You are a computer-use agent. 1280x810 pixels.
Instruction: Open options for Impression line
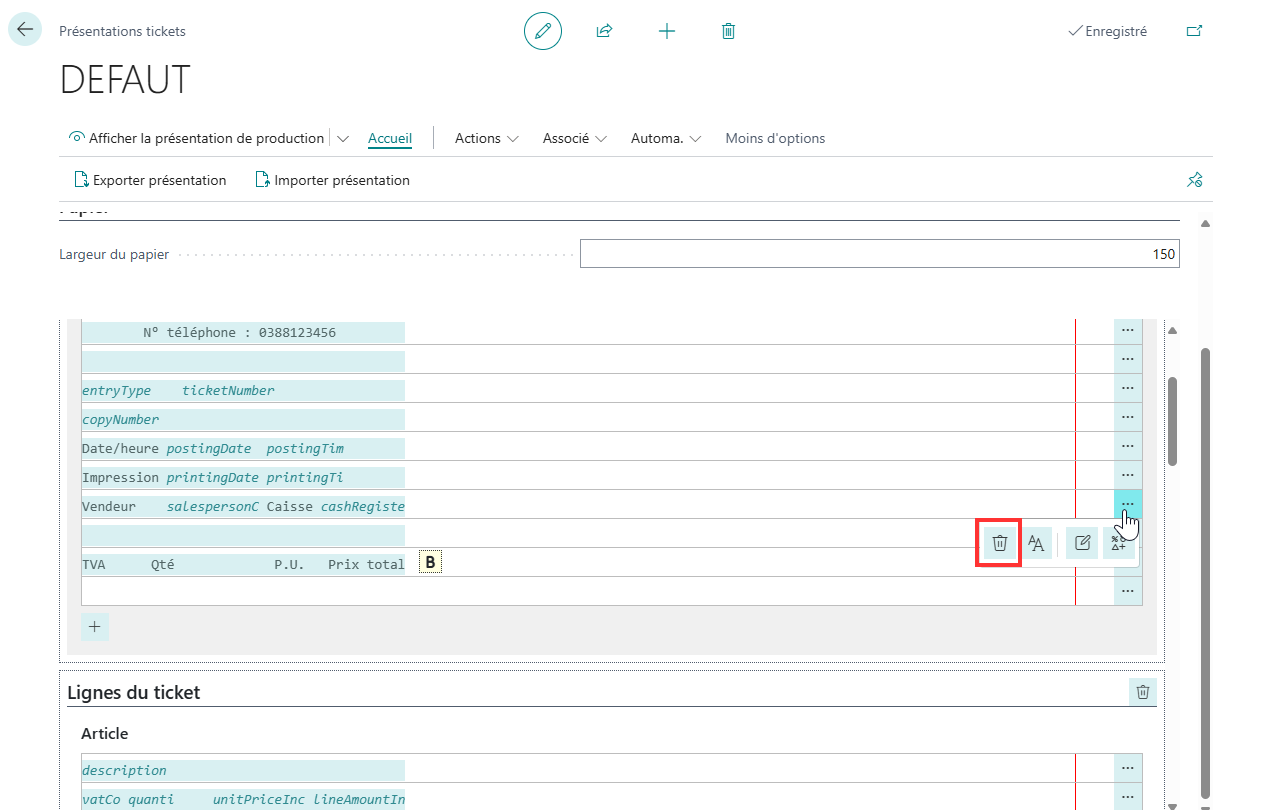coord(1128,475)
